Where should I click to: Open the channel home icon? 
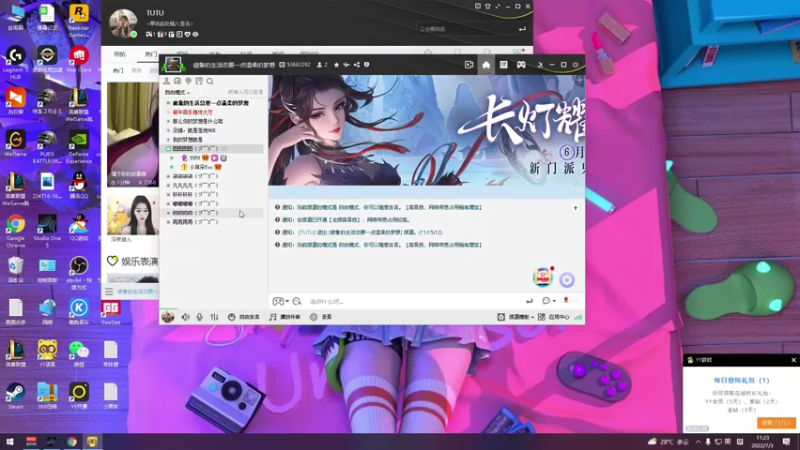[x=486, y=65]
